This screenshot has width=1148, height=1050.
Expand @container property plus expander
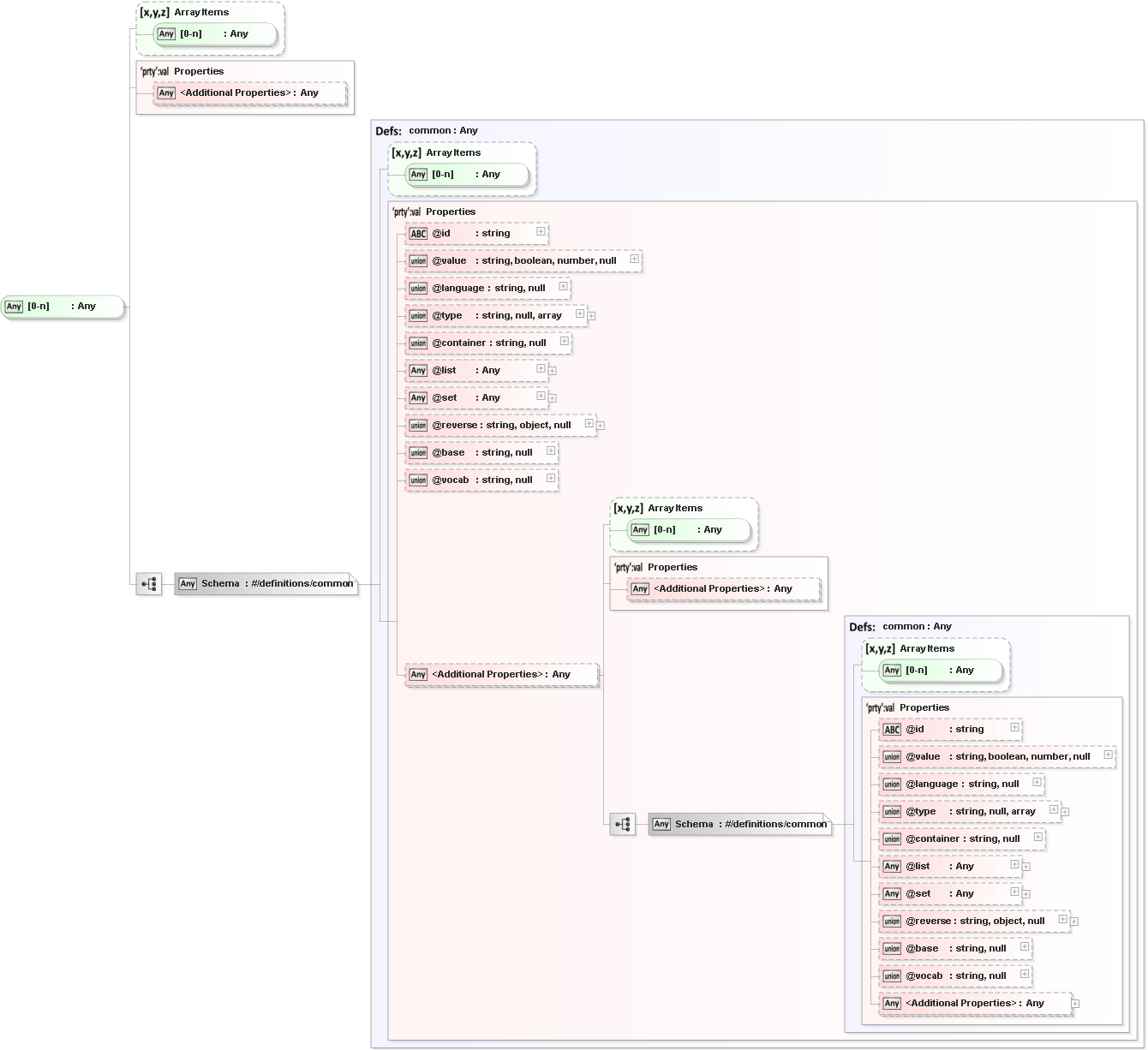click(564, 343)
